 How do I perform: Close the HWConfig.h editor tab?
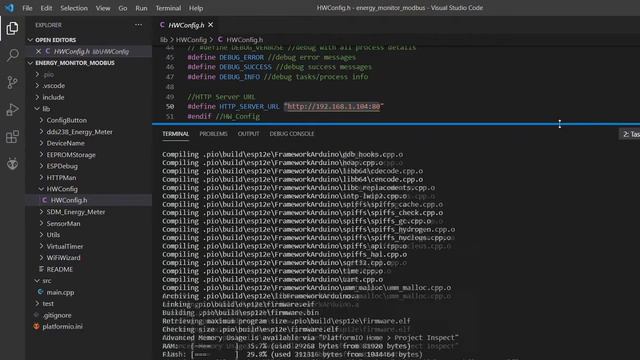pos(211,25)
